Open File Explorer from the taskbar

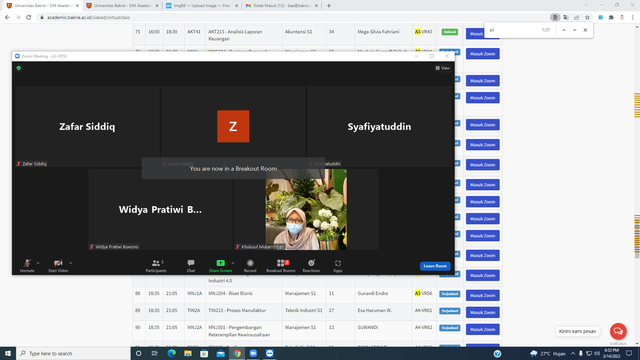(188, 353)
